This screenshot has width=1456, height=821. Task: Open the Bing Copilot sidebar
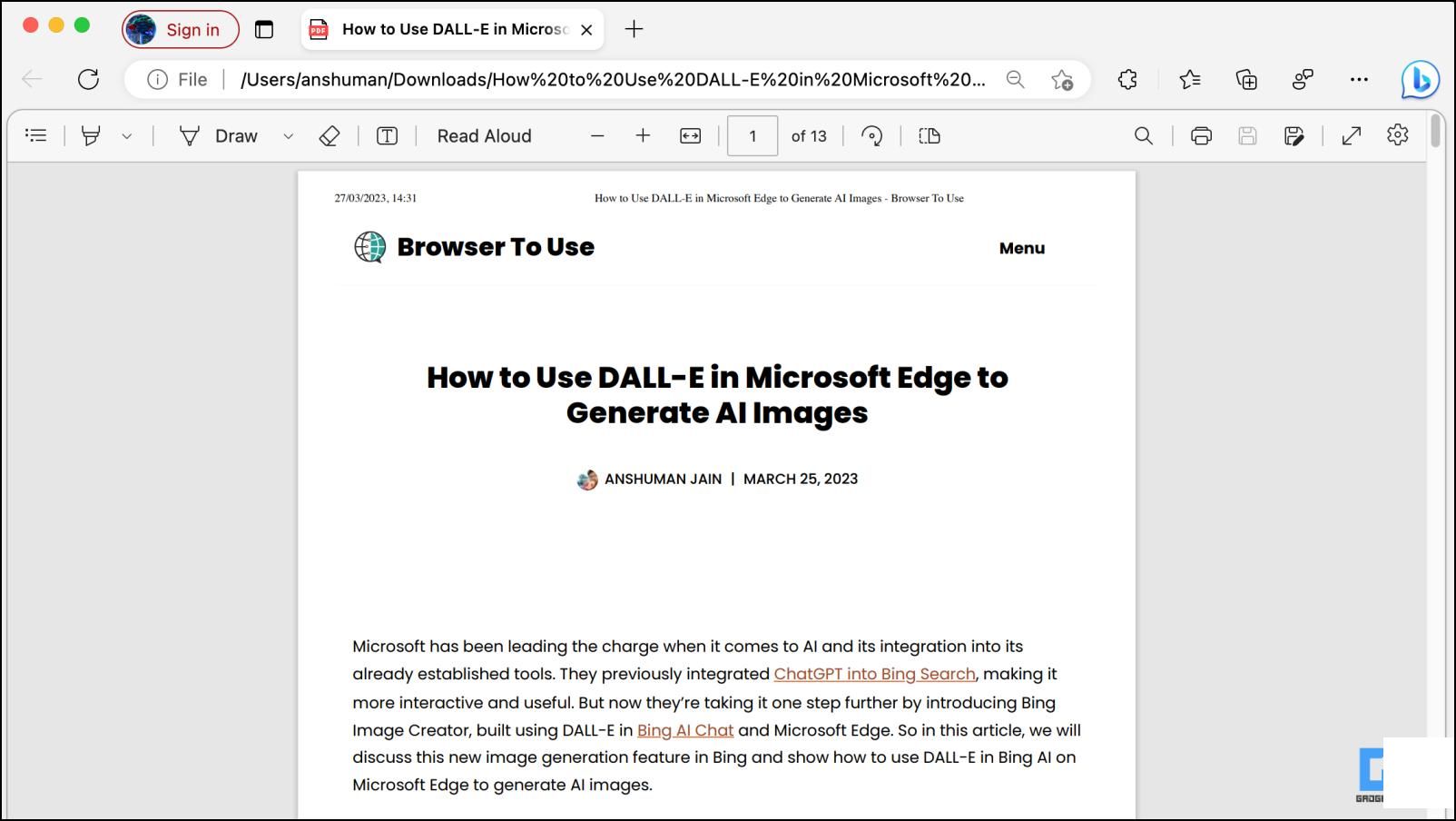pos(1420,80)
